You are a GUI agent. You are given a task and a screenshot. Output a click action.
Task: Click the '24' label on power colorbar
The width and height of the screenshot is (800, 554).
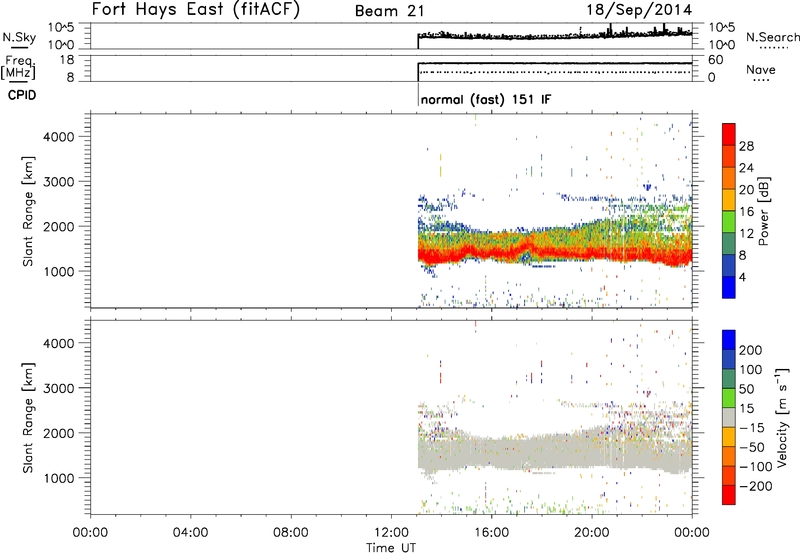[x=746, y=168]
